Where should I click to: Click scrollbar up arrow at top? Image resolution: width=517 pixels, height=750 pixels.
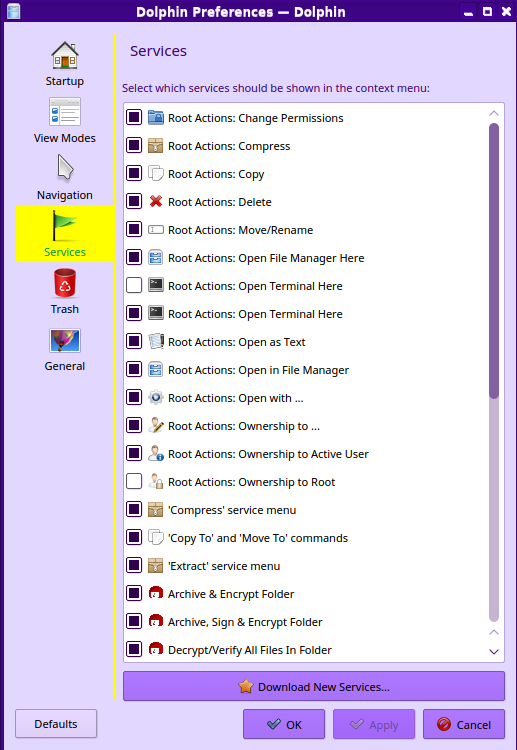click(x=494, y=113)
